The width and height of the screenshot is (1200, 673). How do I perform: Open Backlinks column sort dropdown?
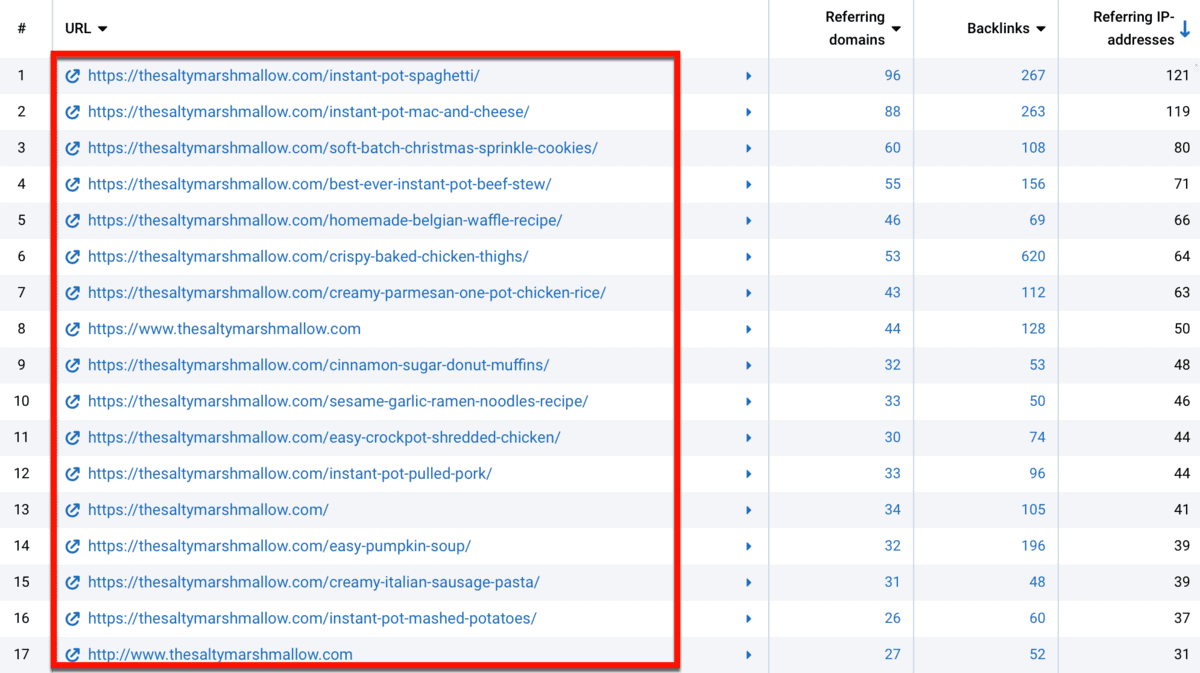tap(1041, 29)
